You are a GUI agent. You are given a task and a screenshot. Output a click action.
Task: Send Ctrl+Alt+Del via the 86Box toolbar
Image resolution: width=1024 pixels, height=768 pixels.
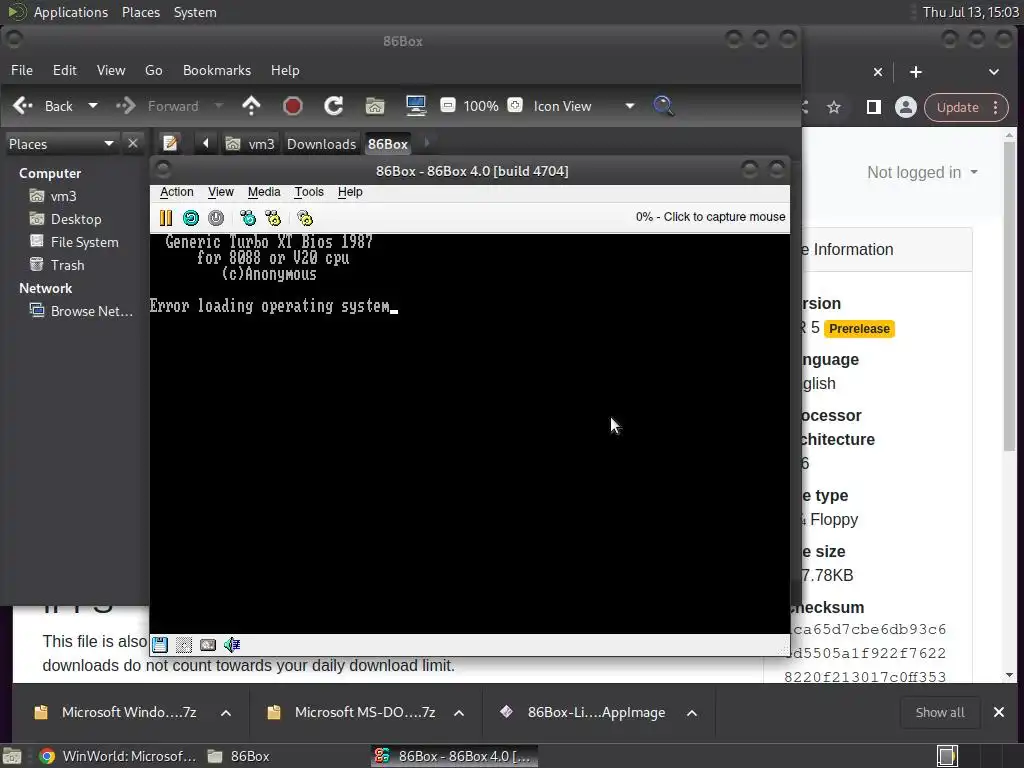[x=248, y=217]
